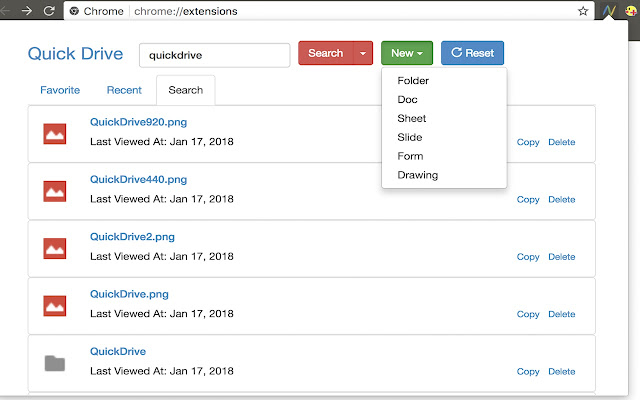
Task: Copy QuickDrive920.png
Action: 528,142
